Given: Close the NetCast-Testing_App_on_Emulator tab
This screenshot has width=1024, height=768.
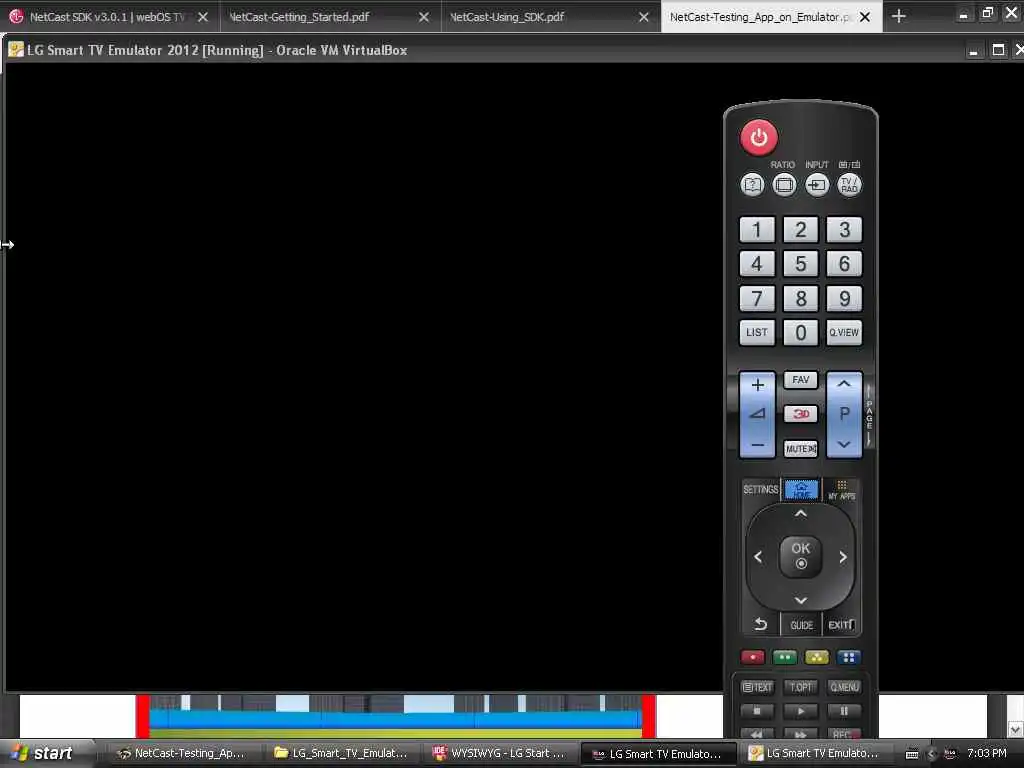Looking at the screenshot, I should 865,17.
